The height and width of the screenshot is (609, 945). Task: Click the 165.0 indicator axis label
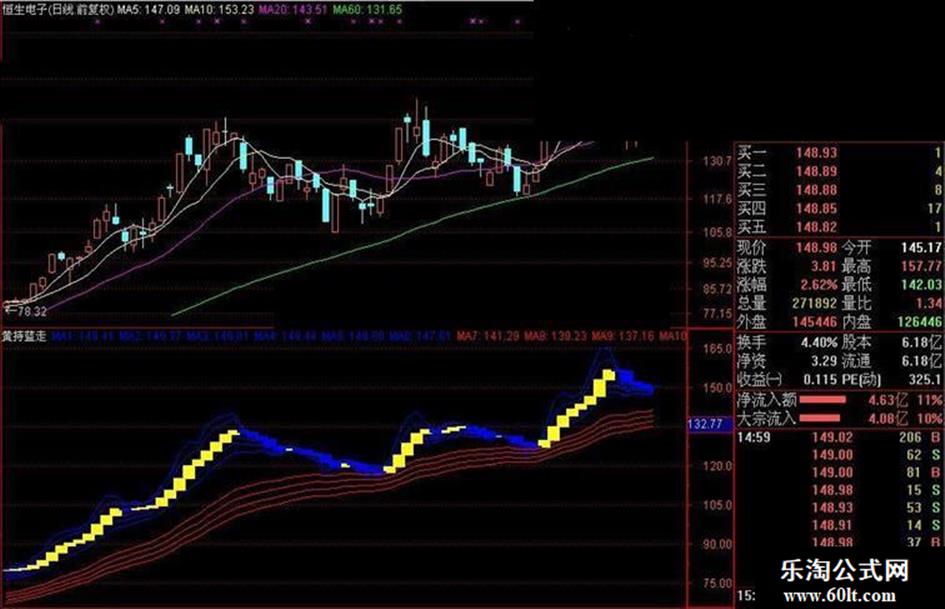tap(717, 349)
